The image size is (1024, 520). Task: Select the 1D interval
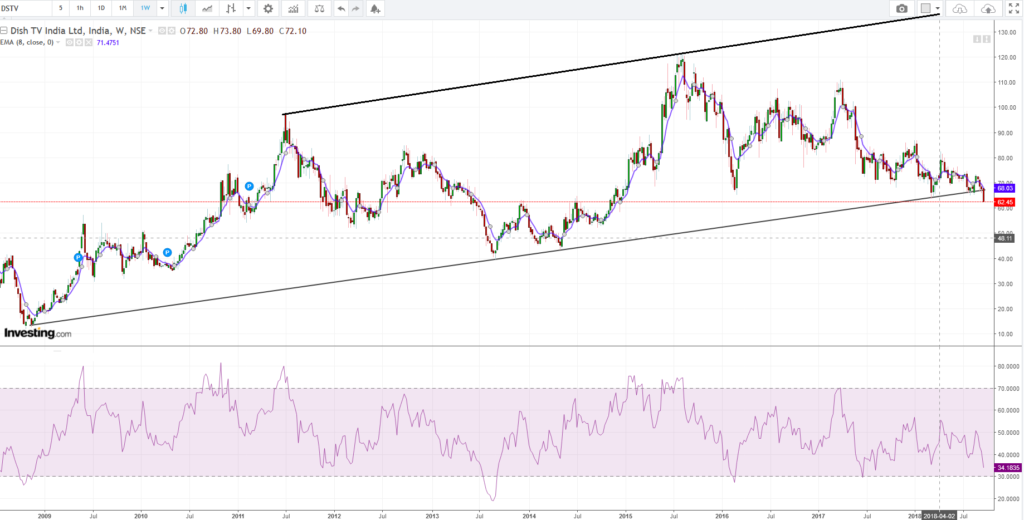(x=101, y=8)
